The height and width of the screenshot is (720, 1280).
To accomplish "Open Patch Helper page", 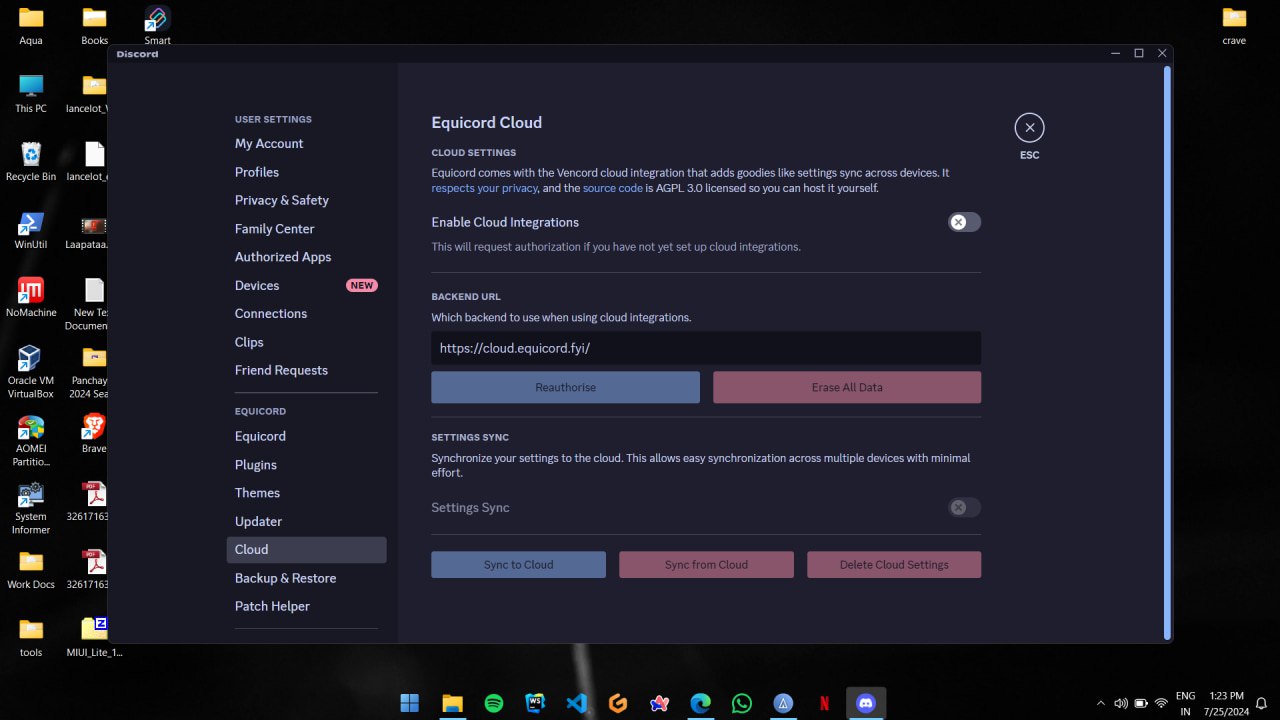I will [306, 606].
